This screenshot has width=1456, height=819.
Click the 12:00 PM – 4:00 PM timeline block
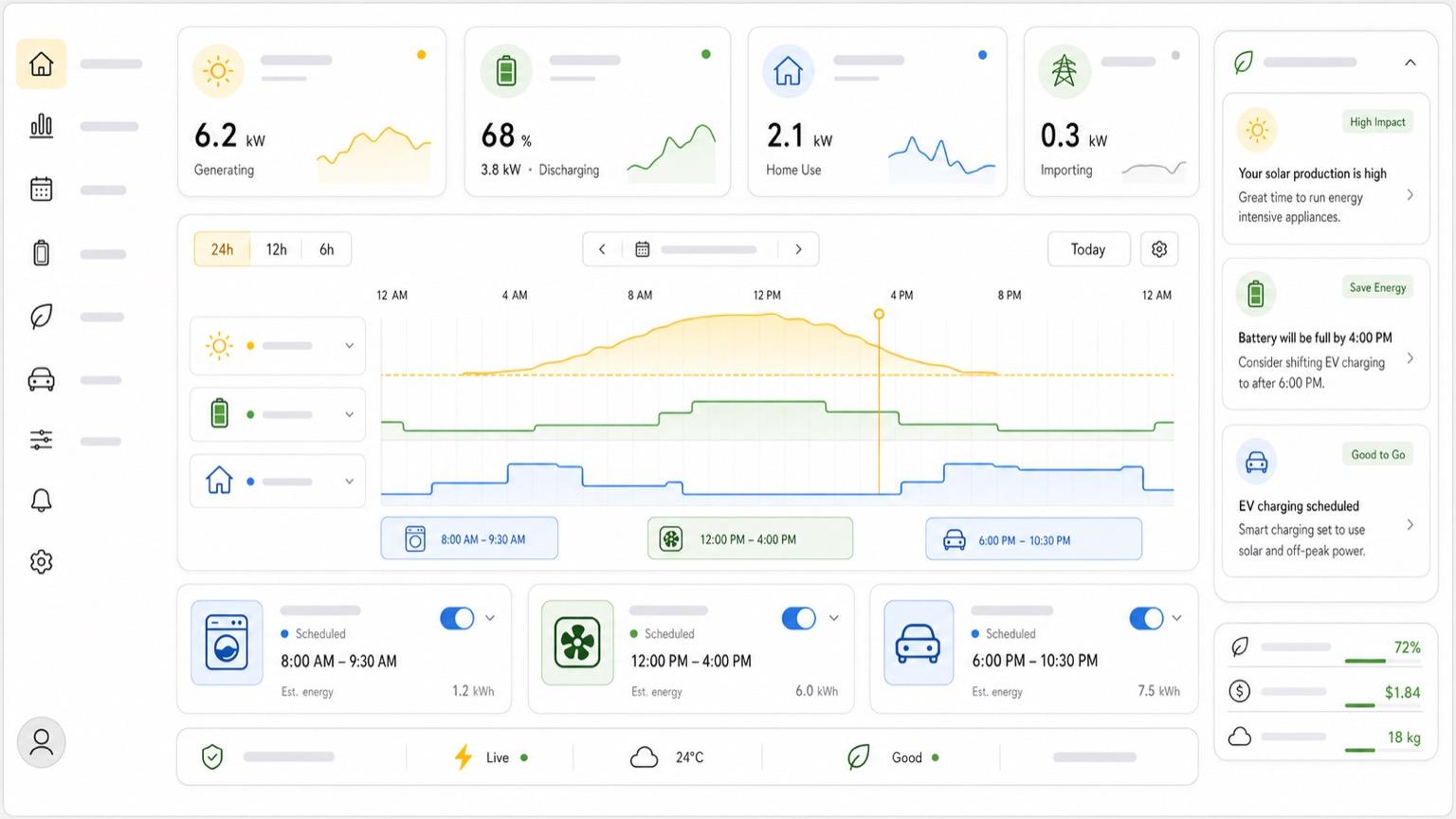pos(750,538)
